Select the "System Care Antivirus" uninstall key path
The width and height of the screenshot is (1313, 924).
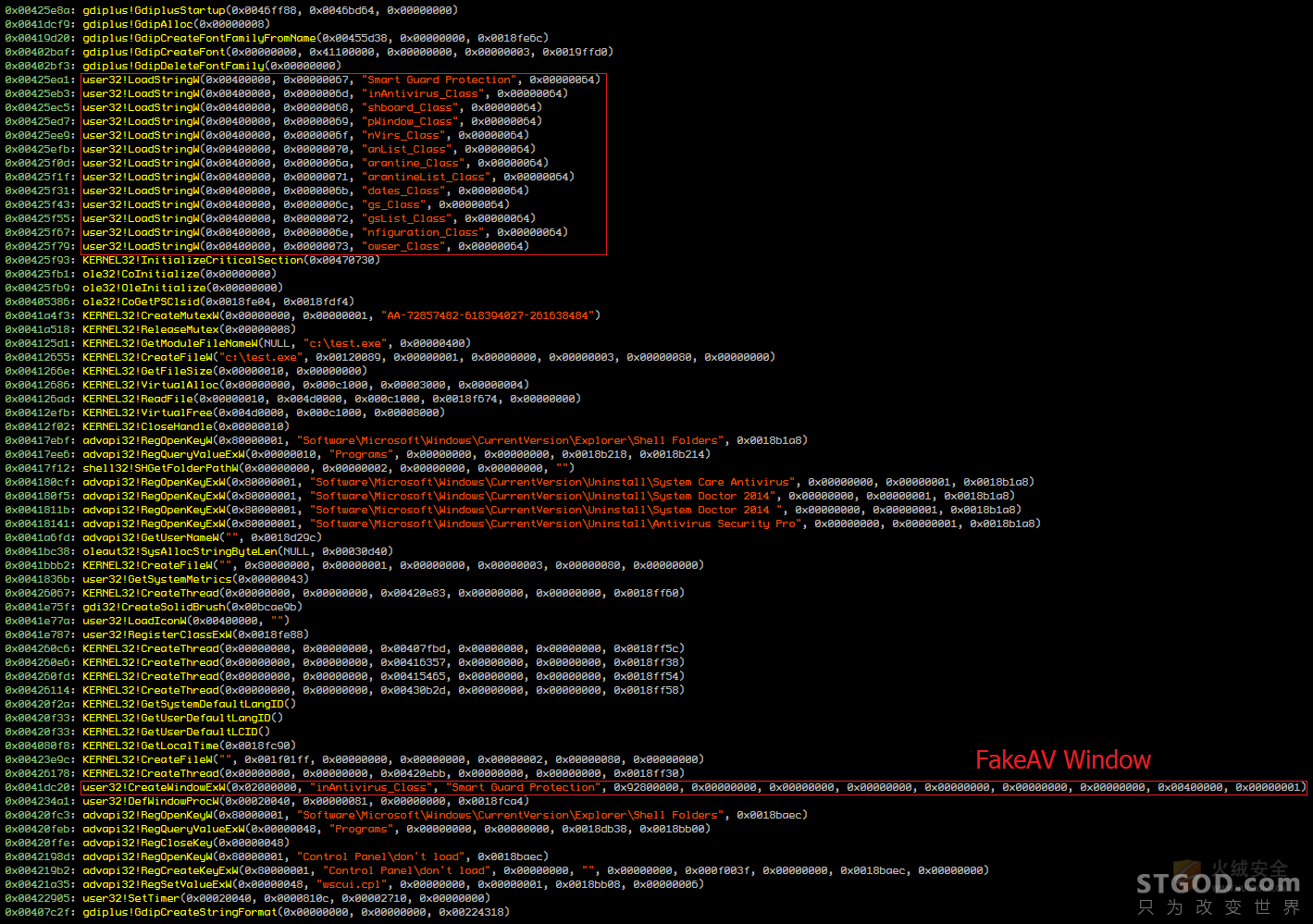coord(553,482)
